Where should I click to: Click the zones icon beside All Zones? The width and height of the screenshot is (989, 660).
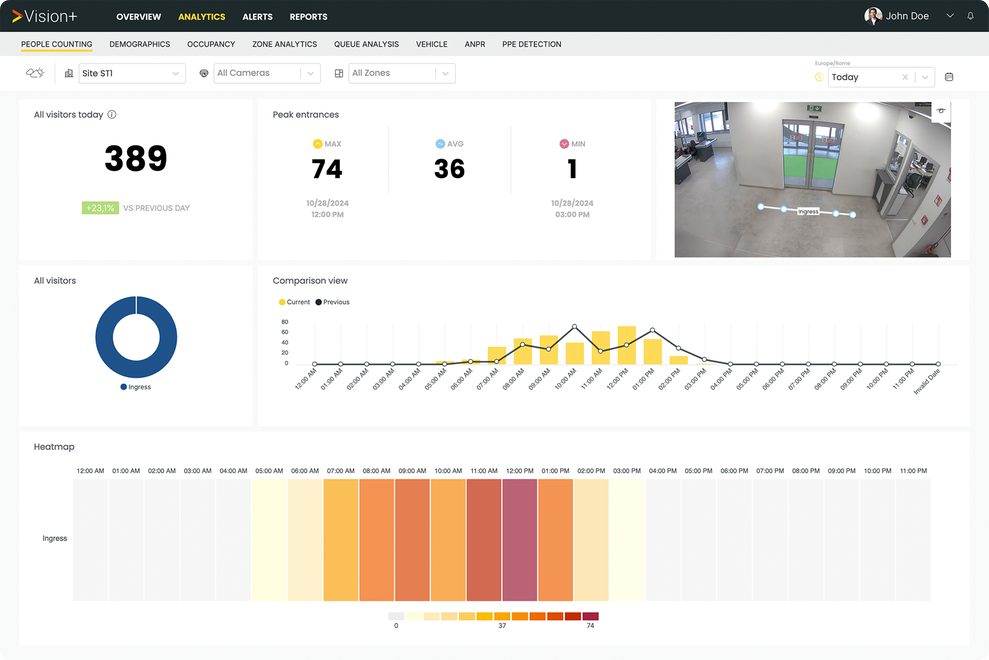point(339,73)
